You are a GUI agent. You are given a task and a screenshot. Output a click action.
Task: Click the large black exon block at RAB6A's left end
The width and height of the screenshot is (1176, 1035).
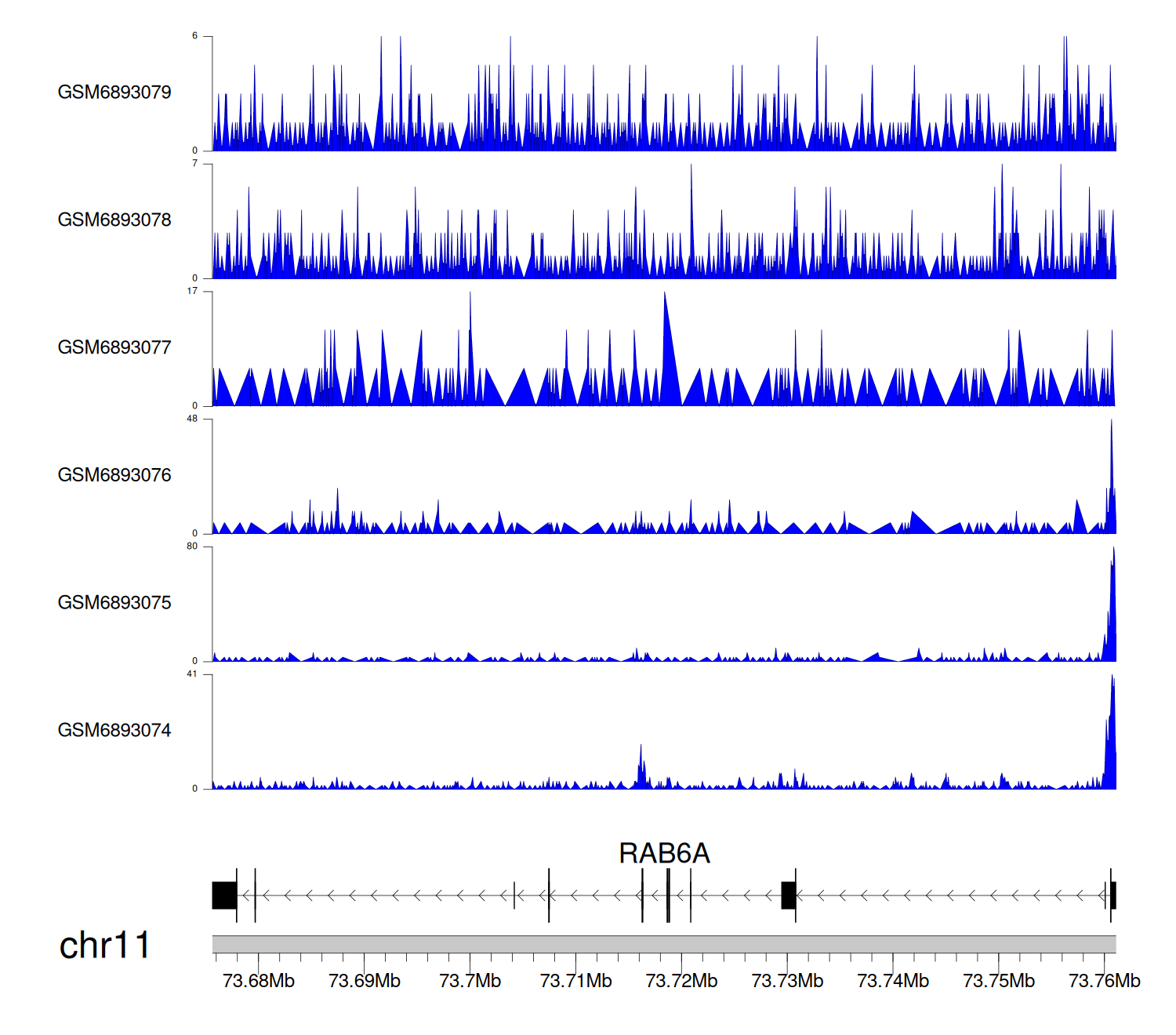point(224,895)
